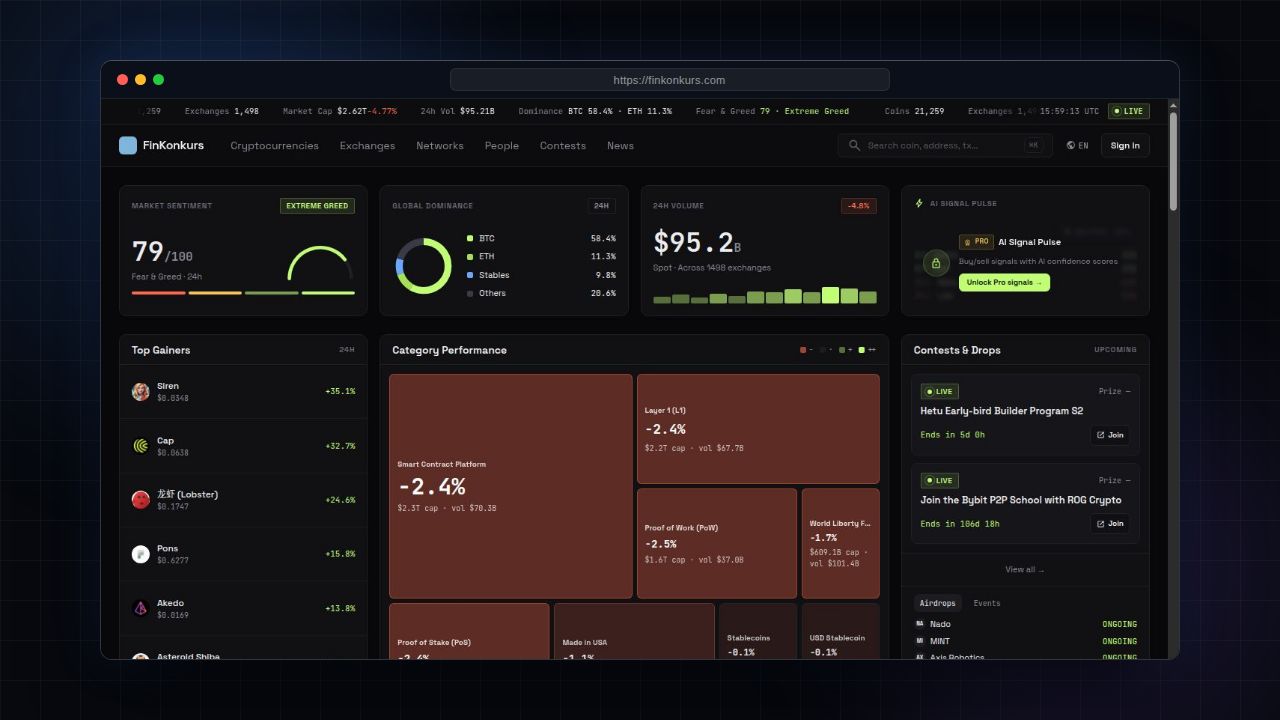Click the browser address bar URL
Screen dimensions: 1280x720
click(x=669, y=80)
